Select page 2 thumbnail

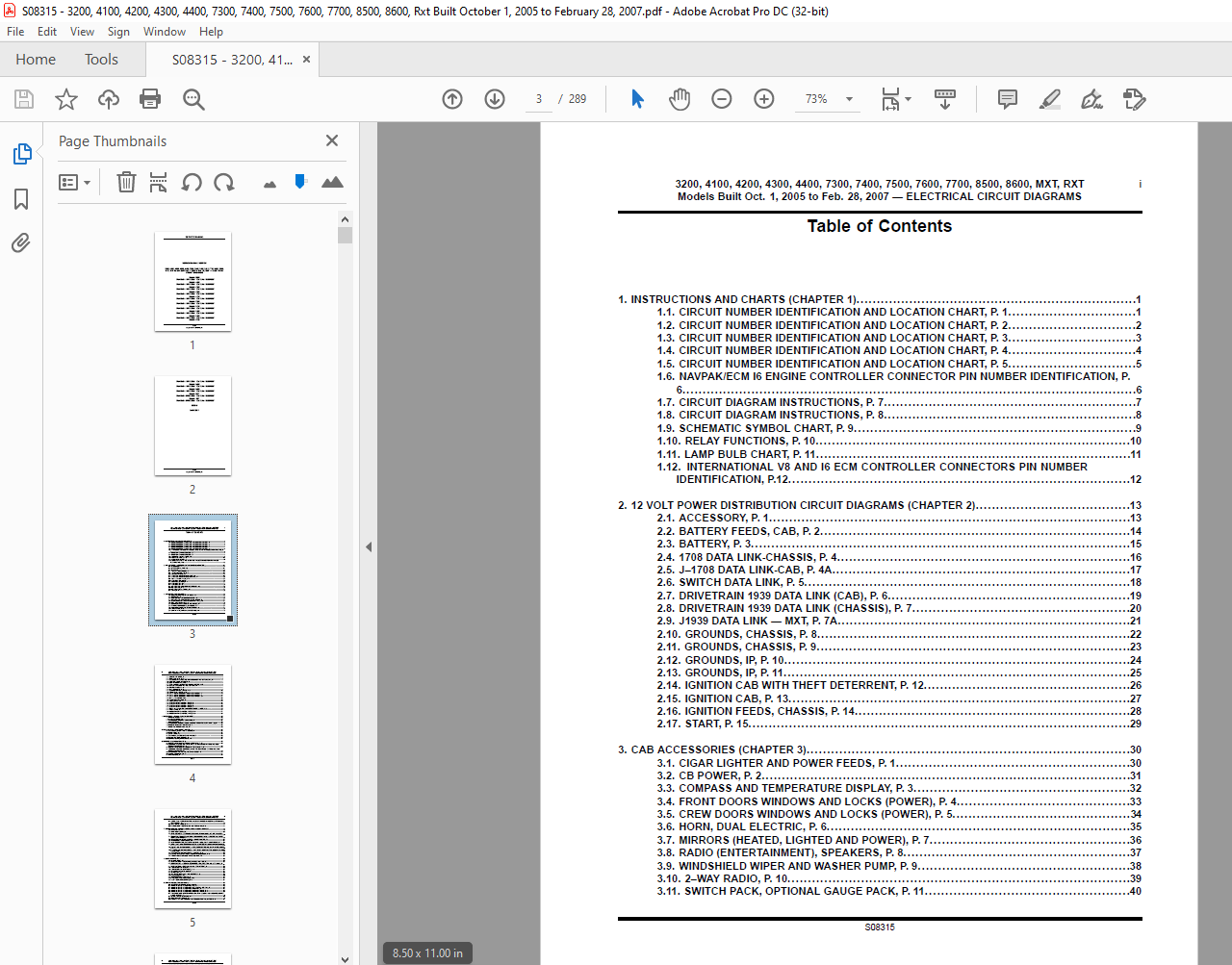[x=192, y=426]
